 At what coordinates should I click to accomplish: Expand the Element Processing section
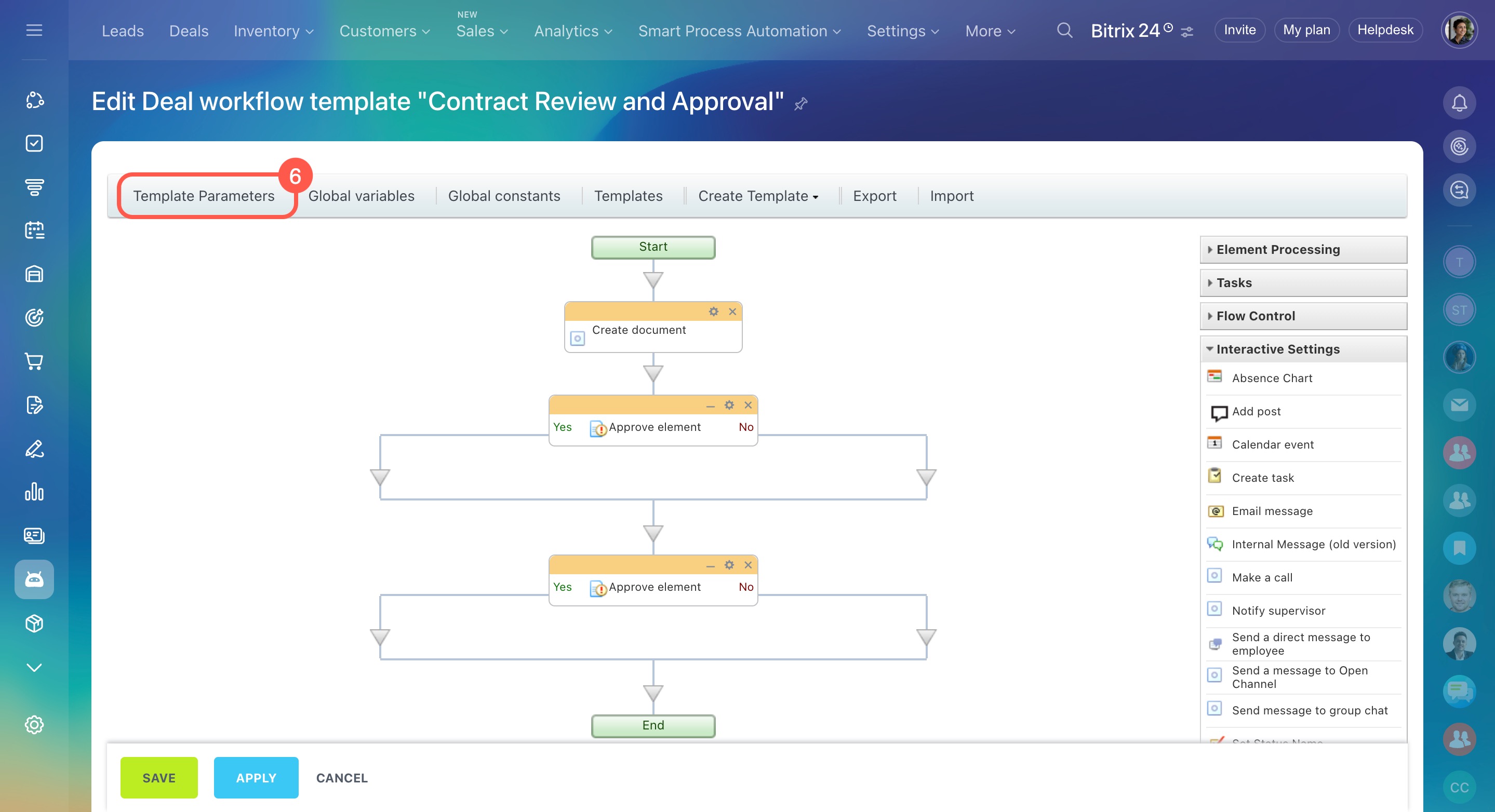[x=1277, y=249]
